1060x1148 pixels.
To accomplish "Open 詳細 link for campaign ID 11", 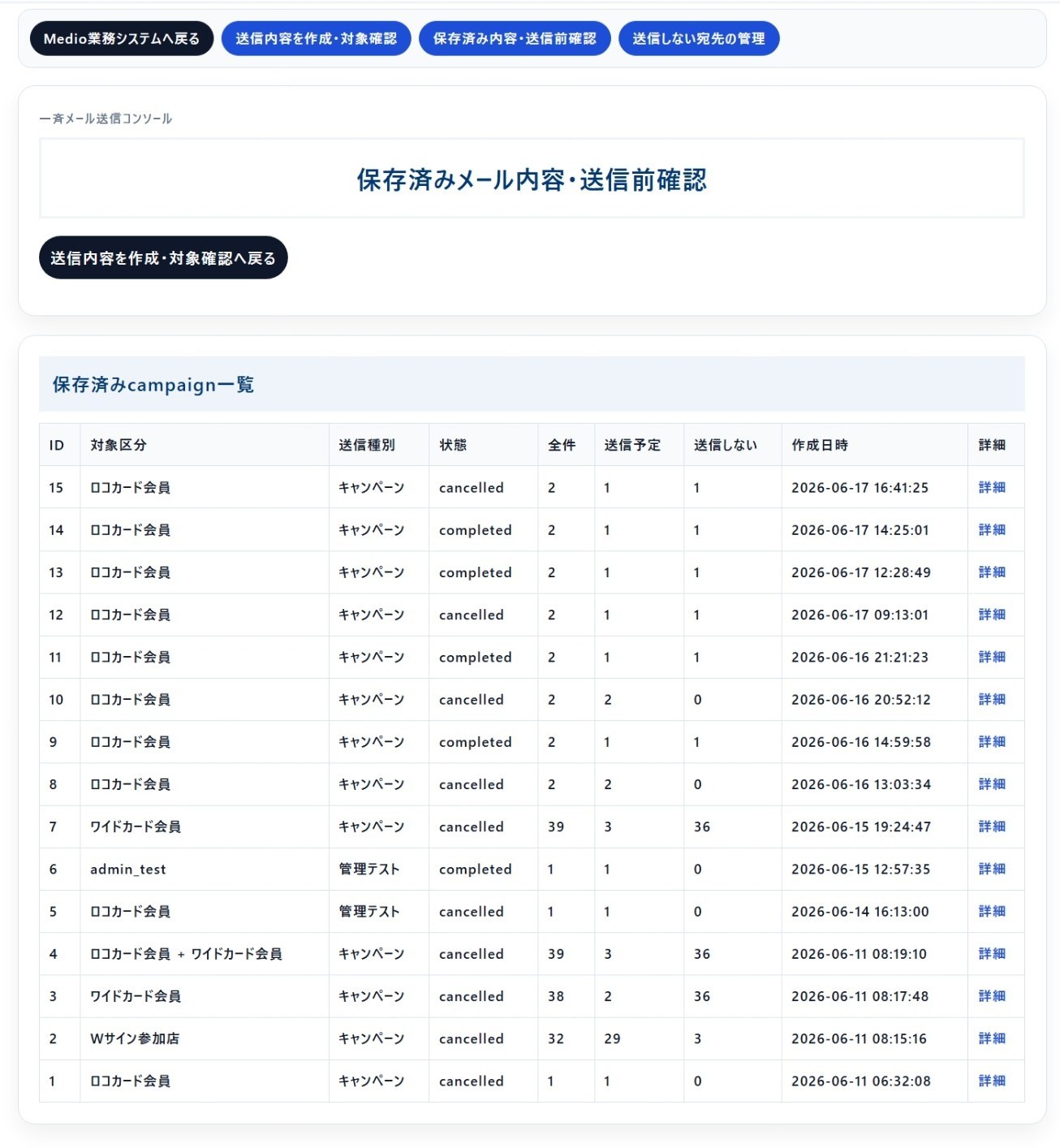I will click(992, 657).
